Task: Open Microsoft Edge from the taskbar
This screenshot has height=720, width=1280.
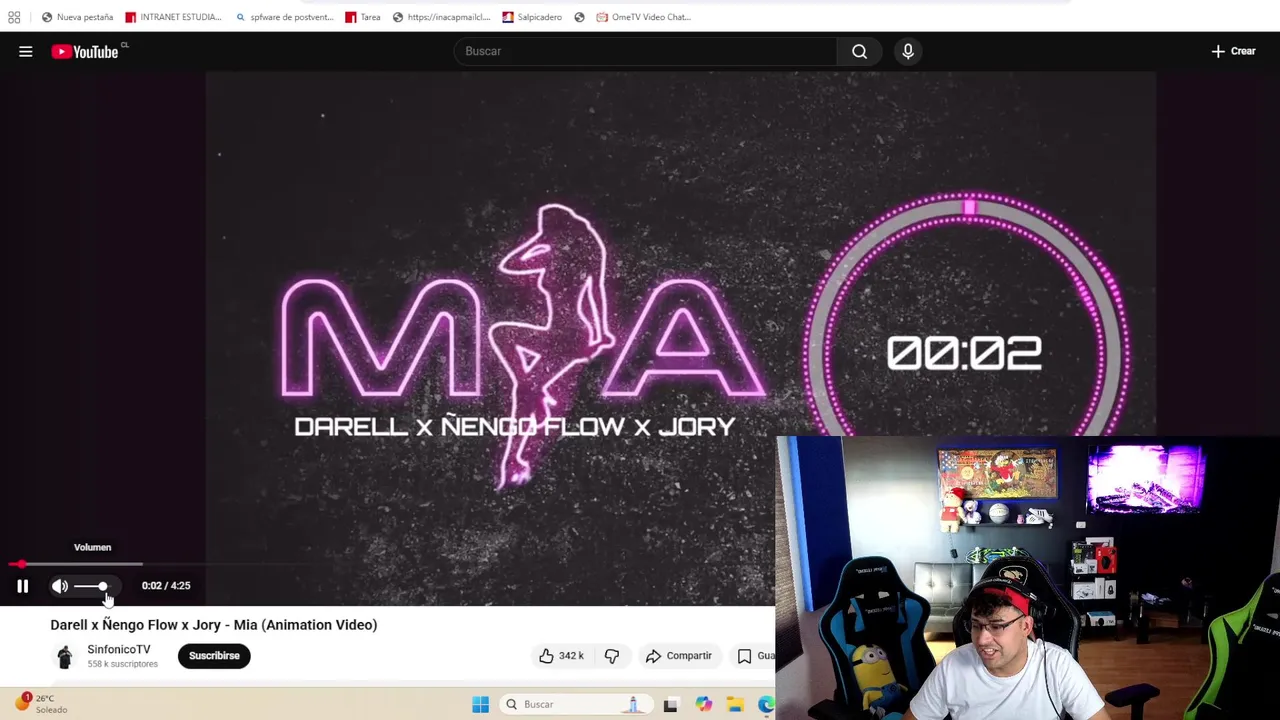Action: [x=766, y=704]
